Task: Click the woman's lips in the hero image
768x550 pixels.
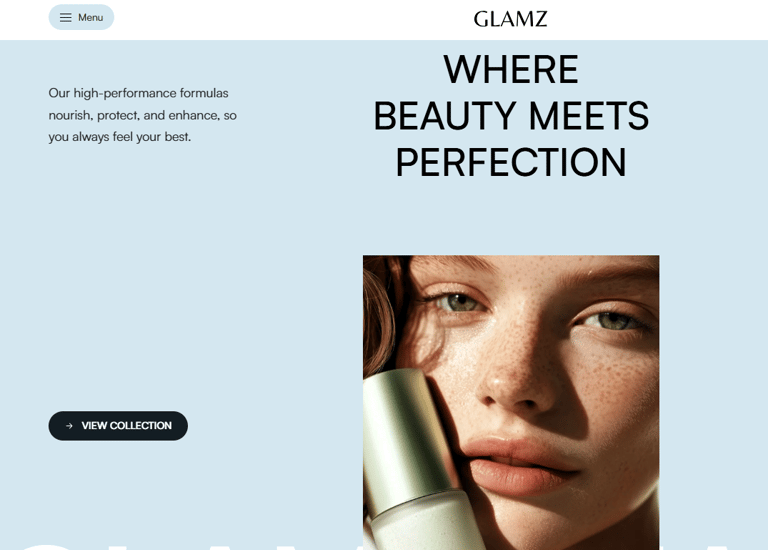Action: tap(519, 466)
